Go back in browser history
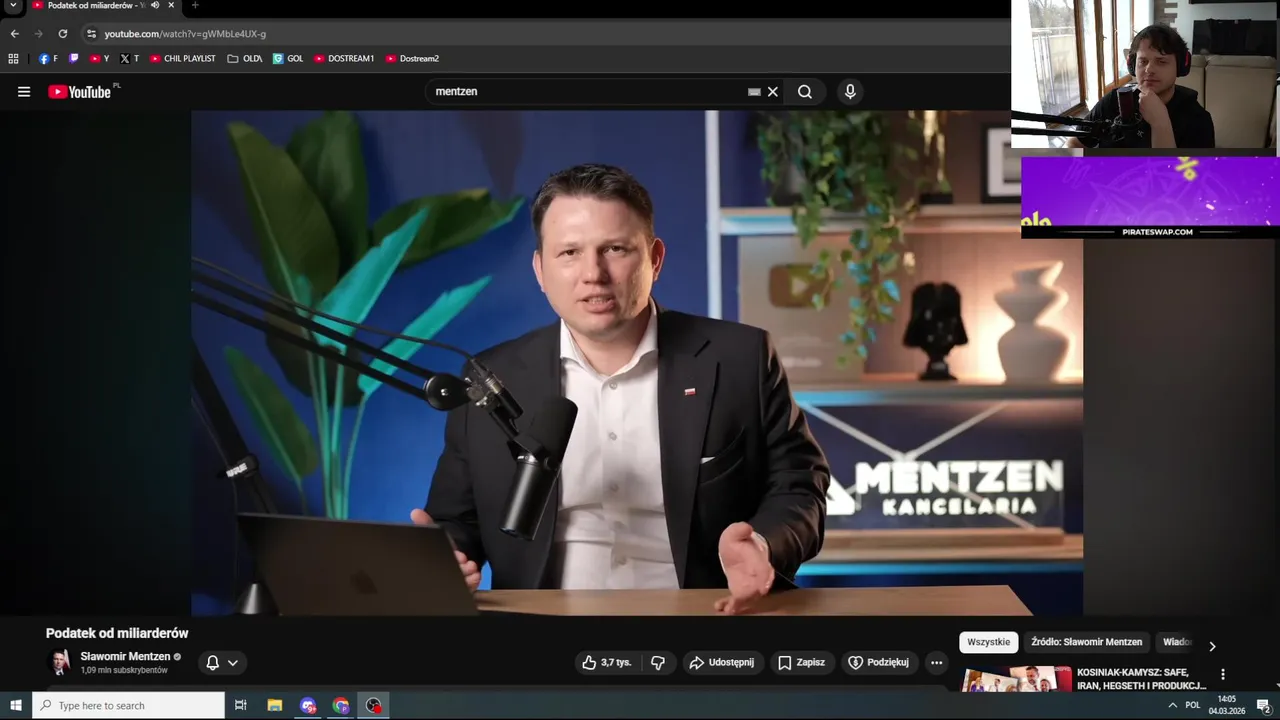 tap(14, 33)
